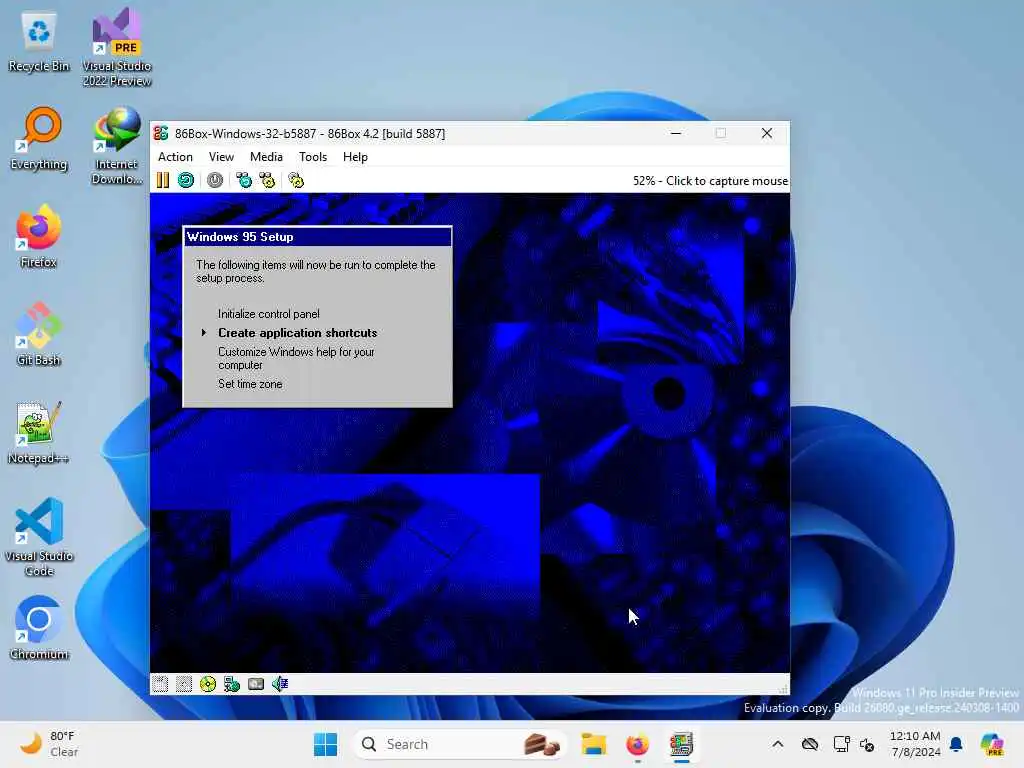Pause emulation in the 86Box toolbar
Viewport: 1024px width, 768px height.
[x=163, y=180]
